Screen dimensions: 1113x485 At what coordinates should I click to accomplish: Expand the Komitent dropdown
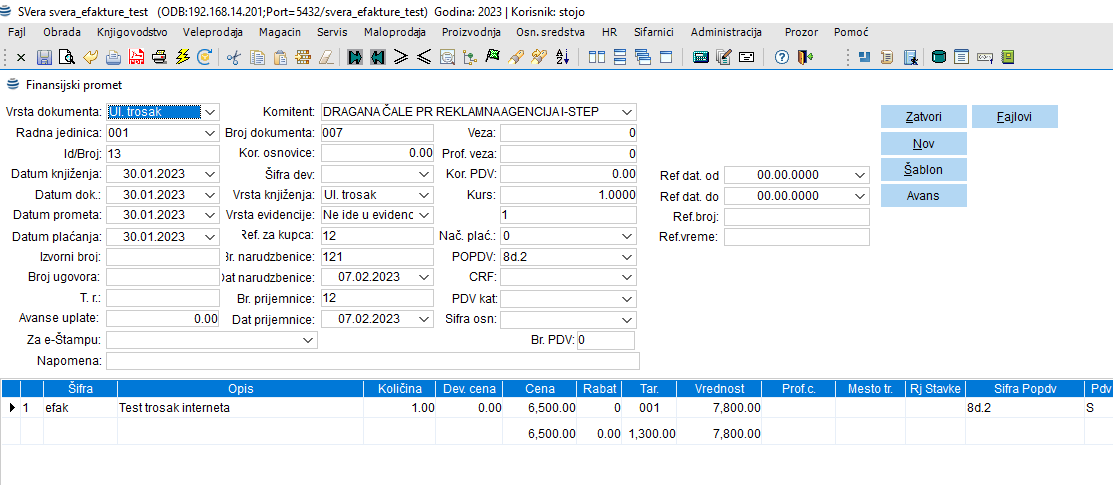(627, 112)
